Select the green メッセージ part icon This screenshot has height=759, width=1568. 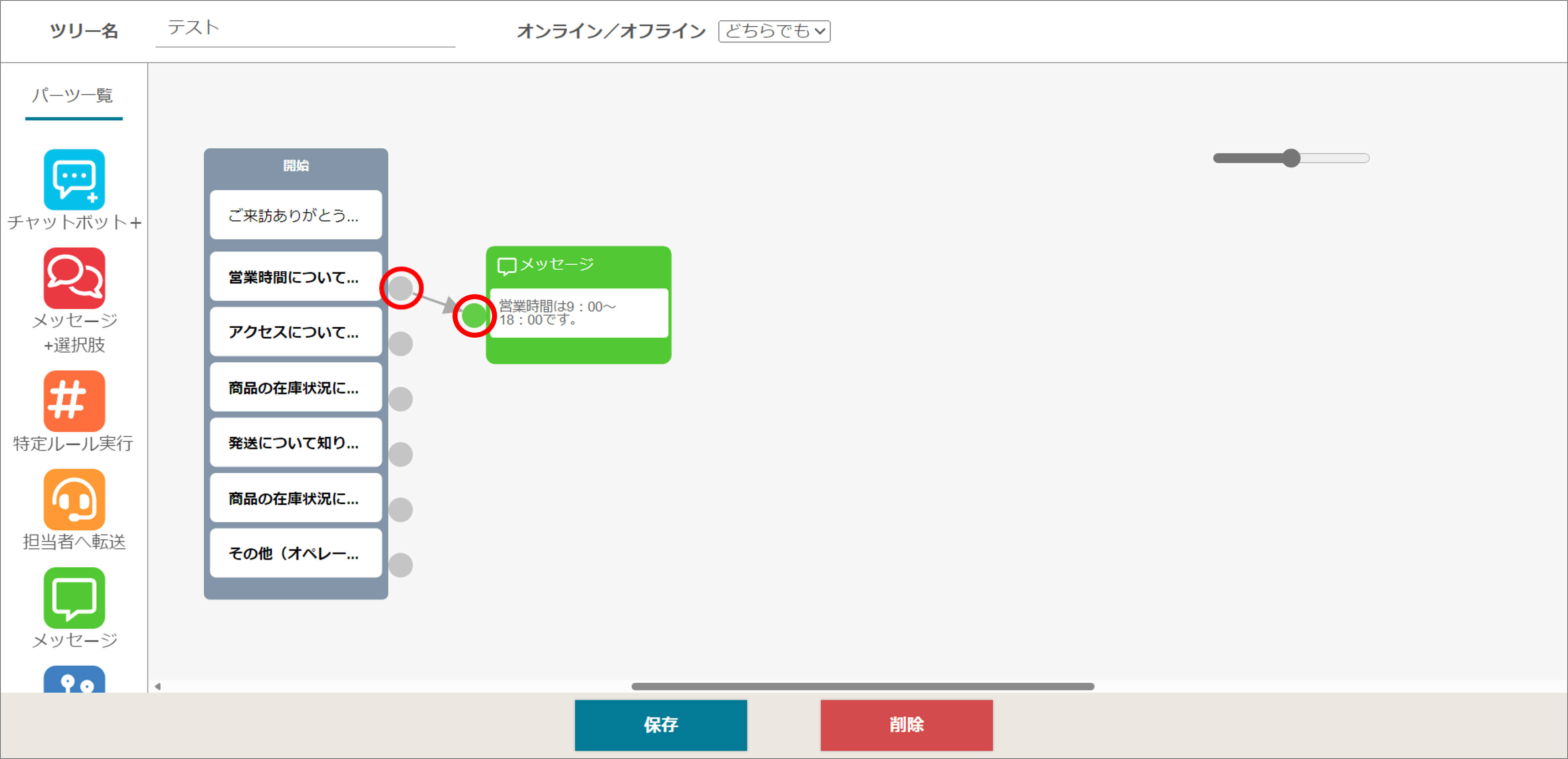coord(74,598)
